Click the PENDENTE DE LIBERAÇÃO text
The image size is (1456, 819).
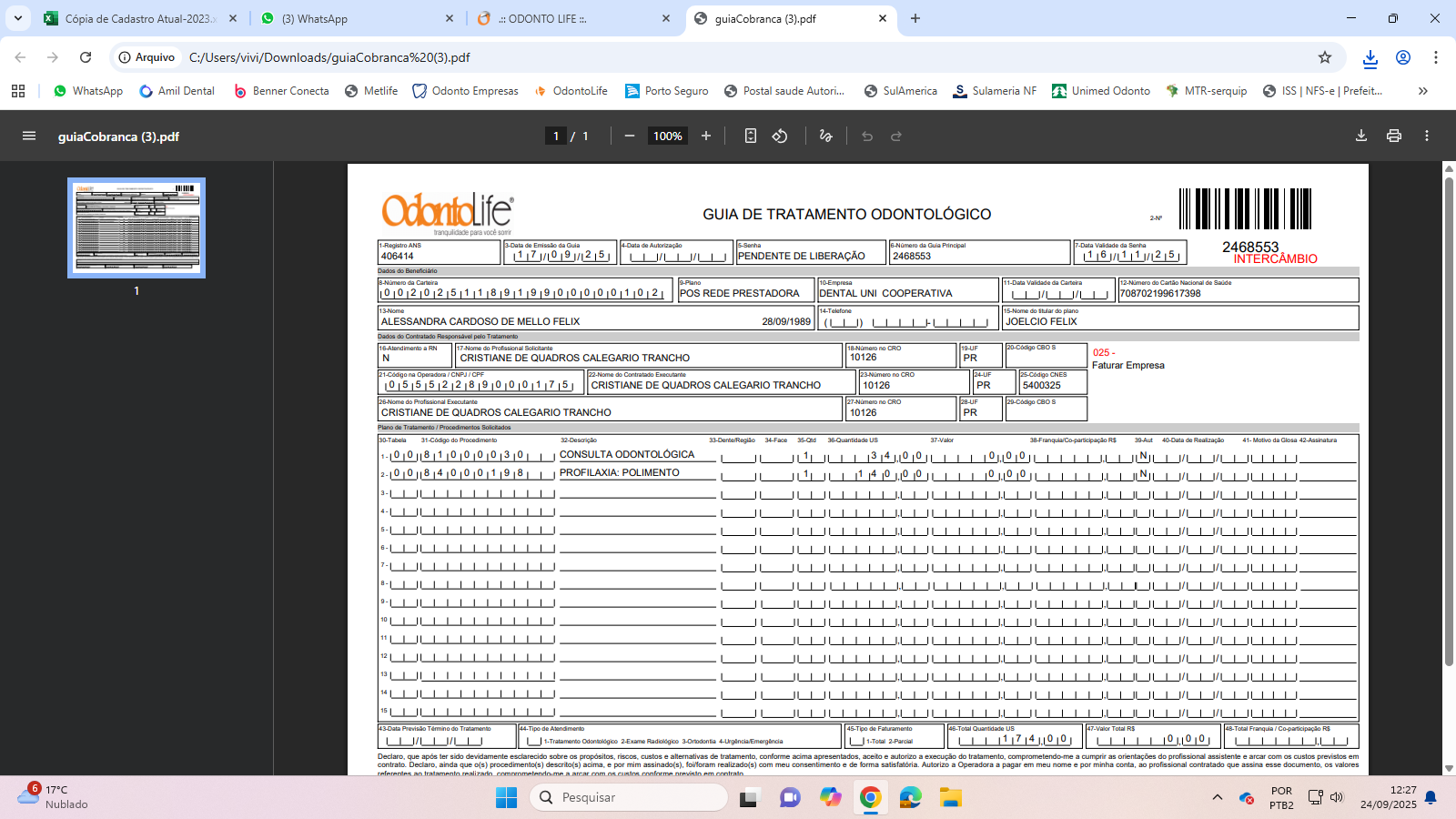point(802,257)
